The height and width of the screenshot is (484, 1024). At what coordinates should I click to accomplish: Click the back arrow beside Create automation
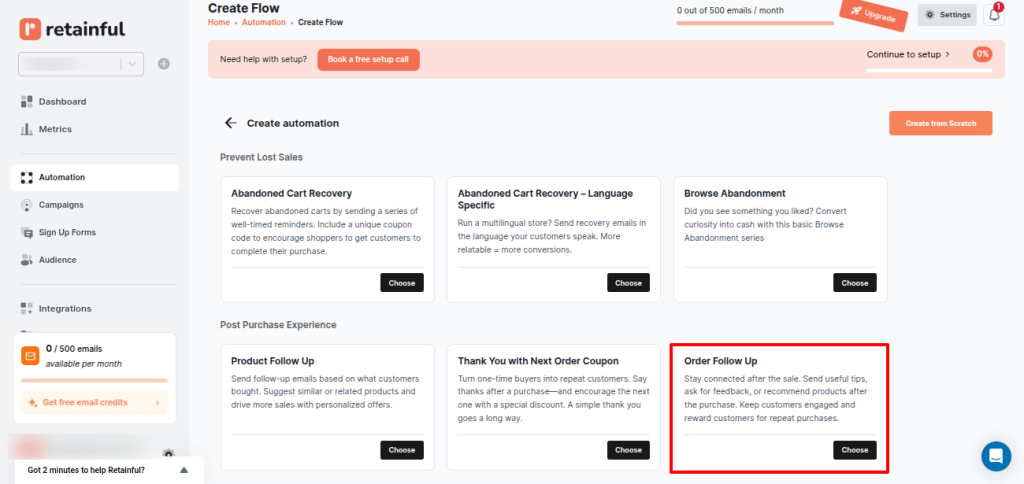point(230,123)
